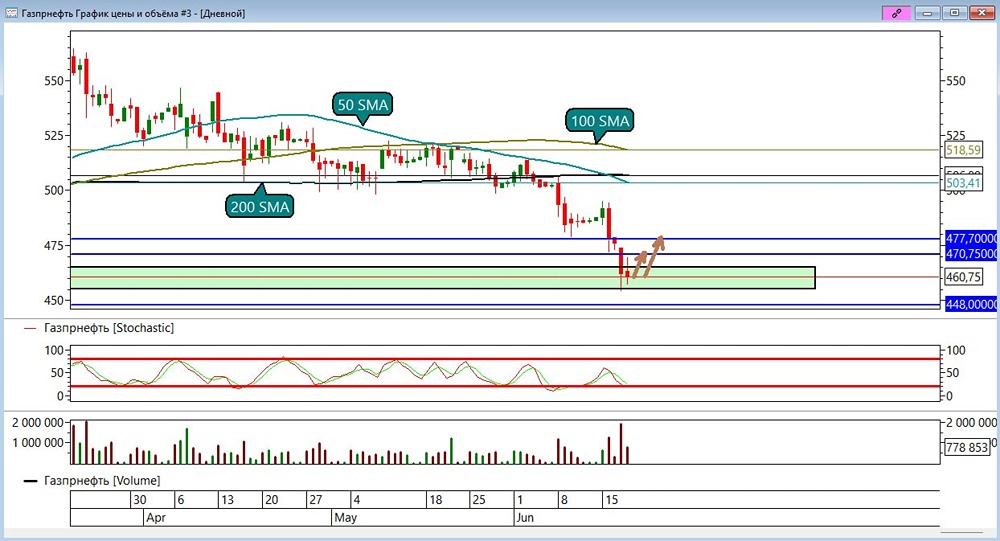Screen dimensions: 1000x541
Task: Click the 100 label on the left Stochastic axis
Action: click(x=54, y=350)
